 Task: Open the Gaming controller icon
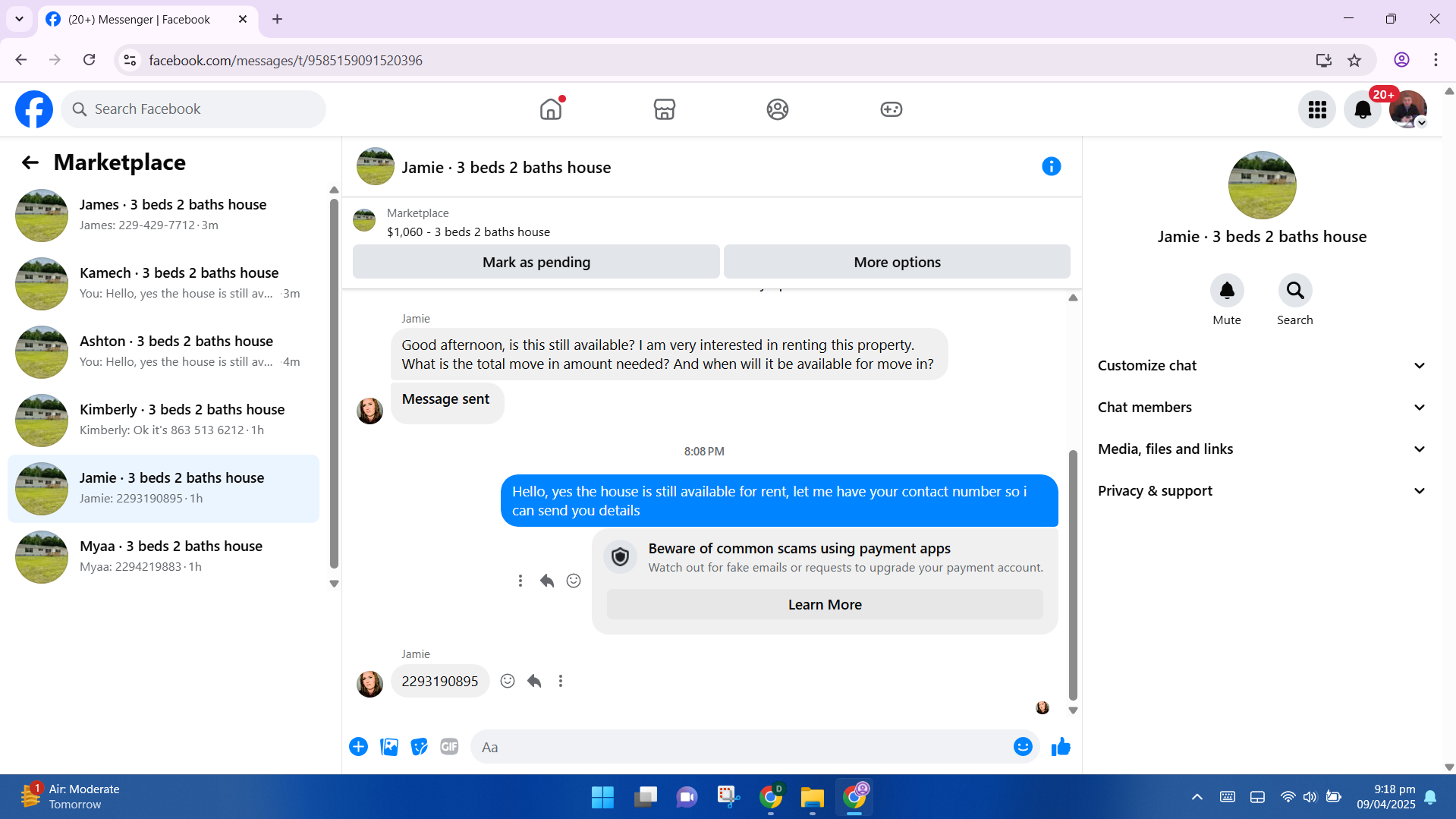tap(891, 109)
